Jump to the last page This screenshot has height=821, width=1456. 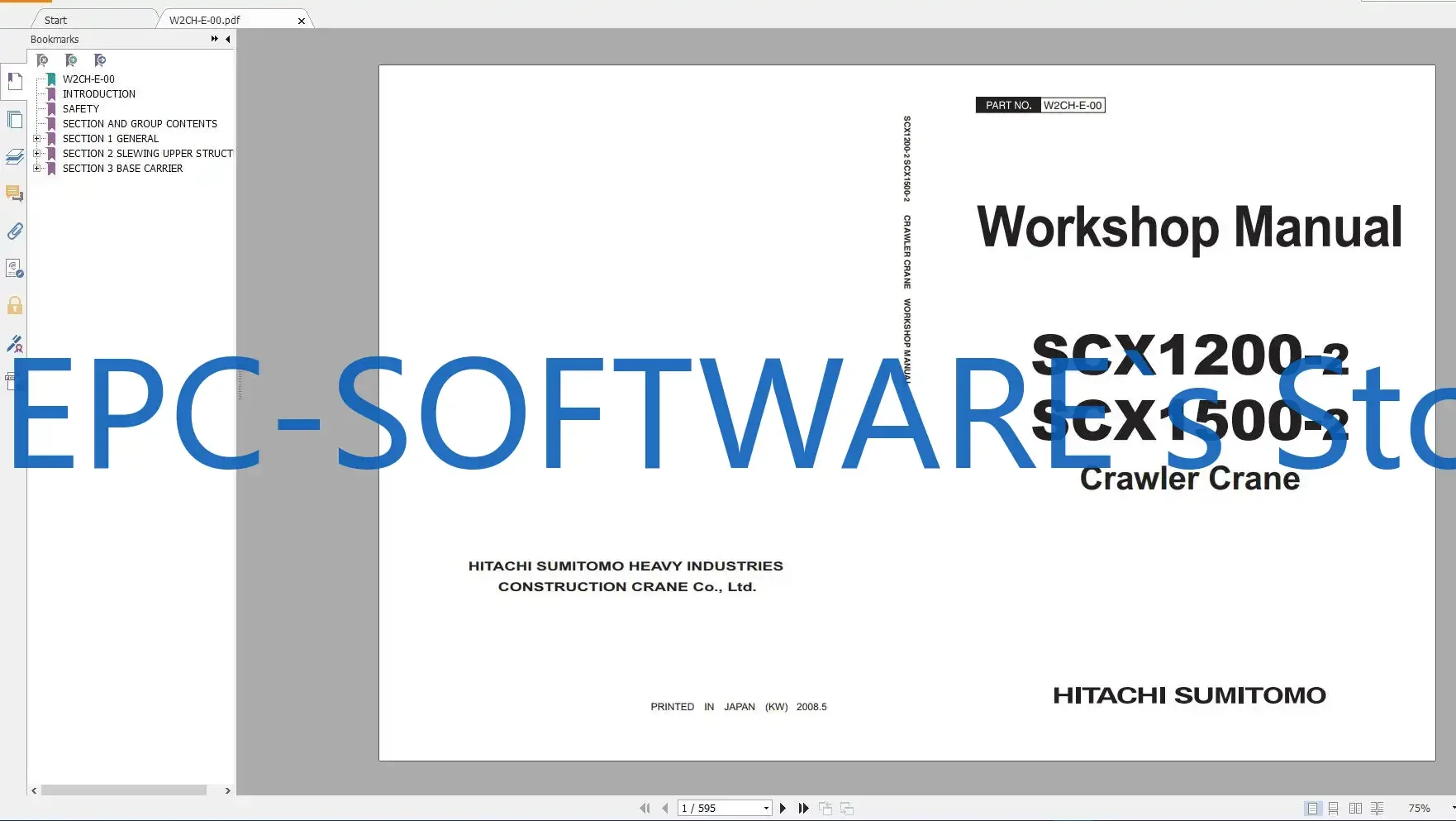(x=803, y=808)
